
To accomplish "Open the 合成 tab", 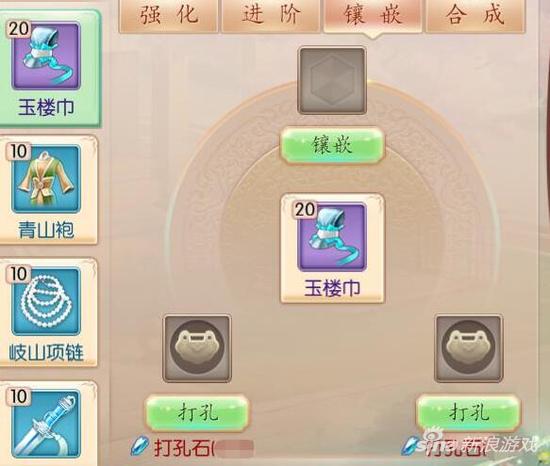I will (x=475, y=15).
